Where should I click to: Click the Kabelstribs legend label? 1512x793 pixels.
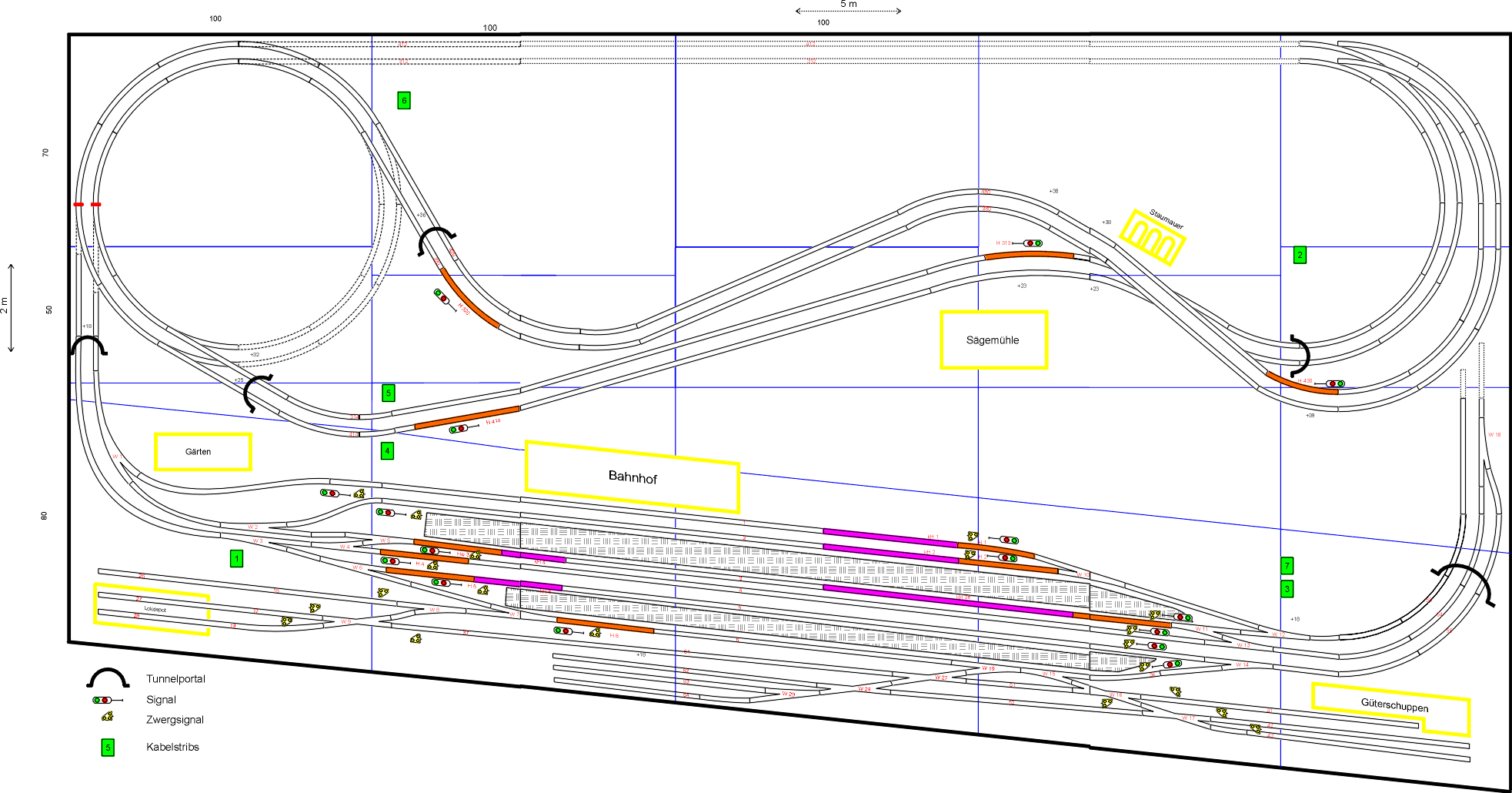(172, 747)
